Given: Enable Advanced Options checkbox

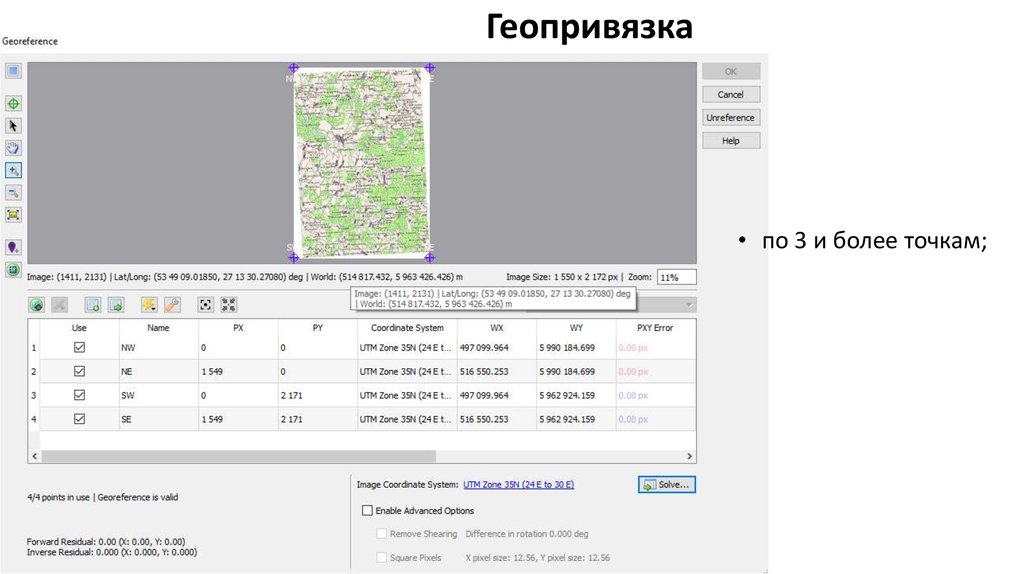Looking at the screenshot, I should coord(367,511).
